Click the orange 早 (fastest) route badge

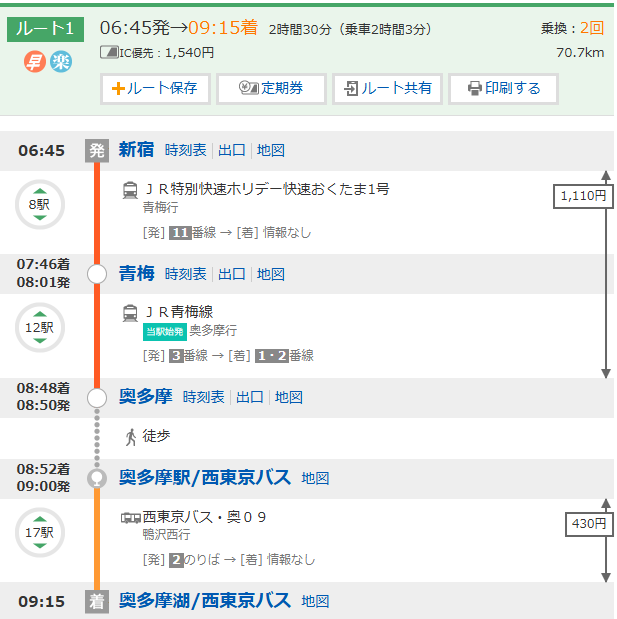coord(34,61)
